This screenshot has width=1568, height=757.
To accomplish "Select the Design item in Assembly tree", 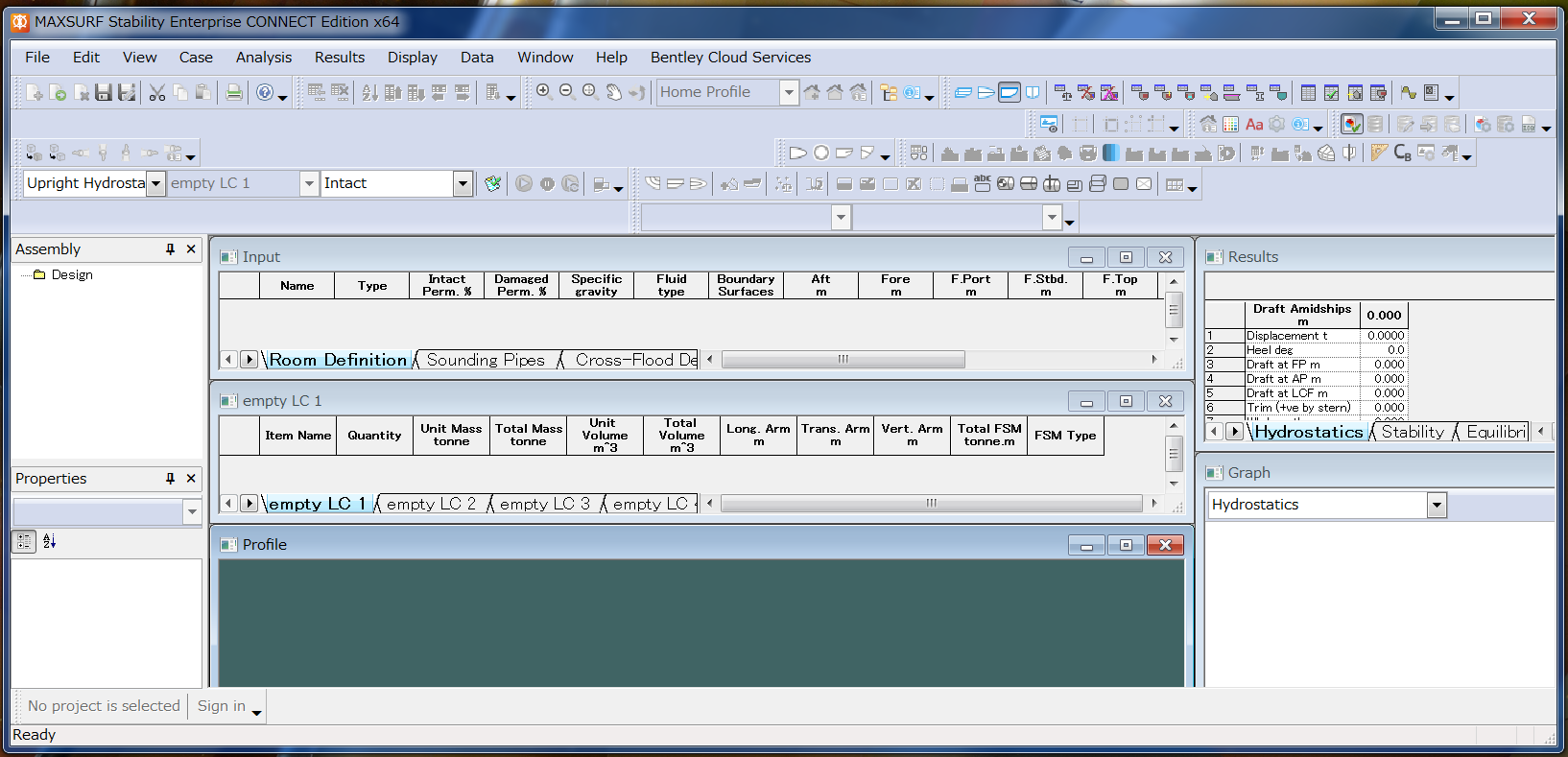I will click(72, 274).
